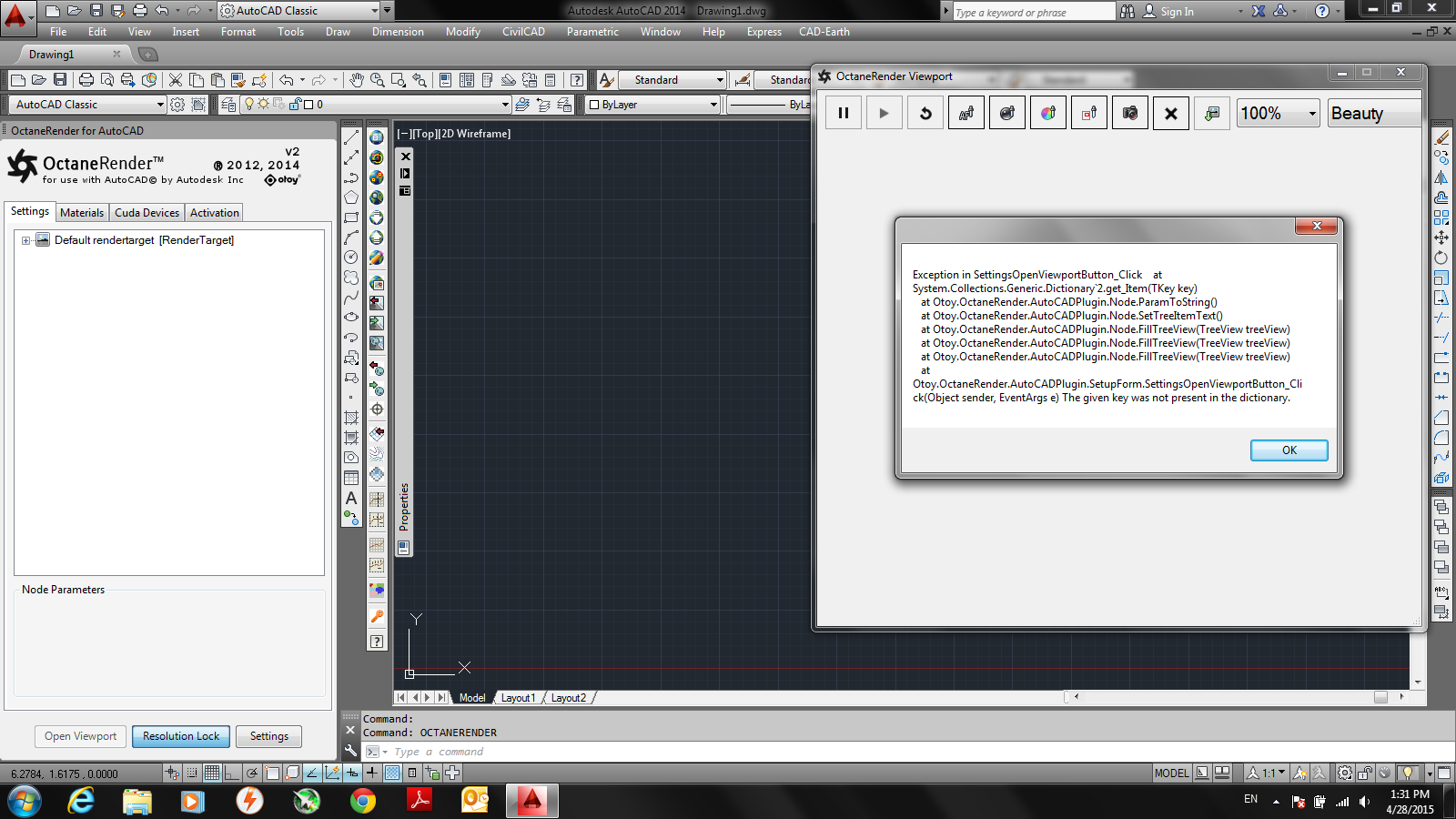The height and width of the screenshot is (819, 1456).
Task: Select the Table tool in Draw toolbar
Action: click(351, 478)
